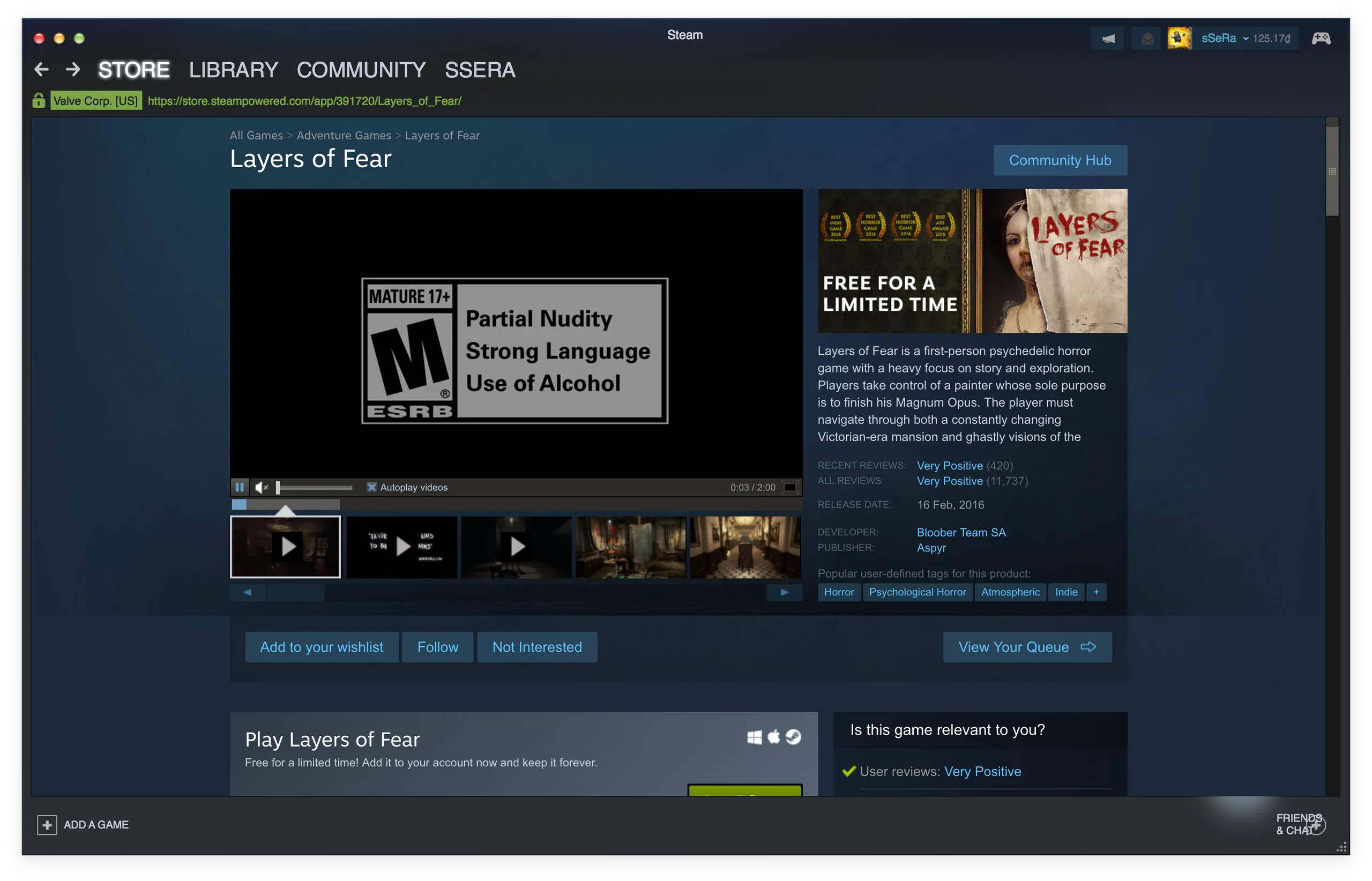Image resolution: width=1372 pixels, height=881 pixels.
Task: Select first trailer video thumbnail
Action: pyautogui.click(x=286, y=547)
